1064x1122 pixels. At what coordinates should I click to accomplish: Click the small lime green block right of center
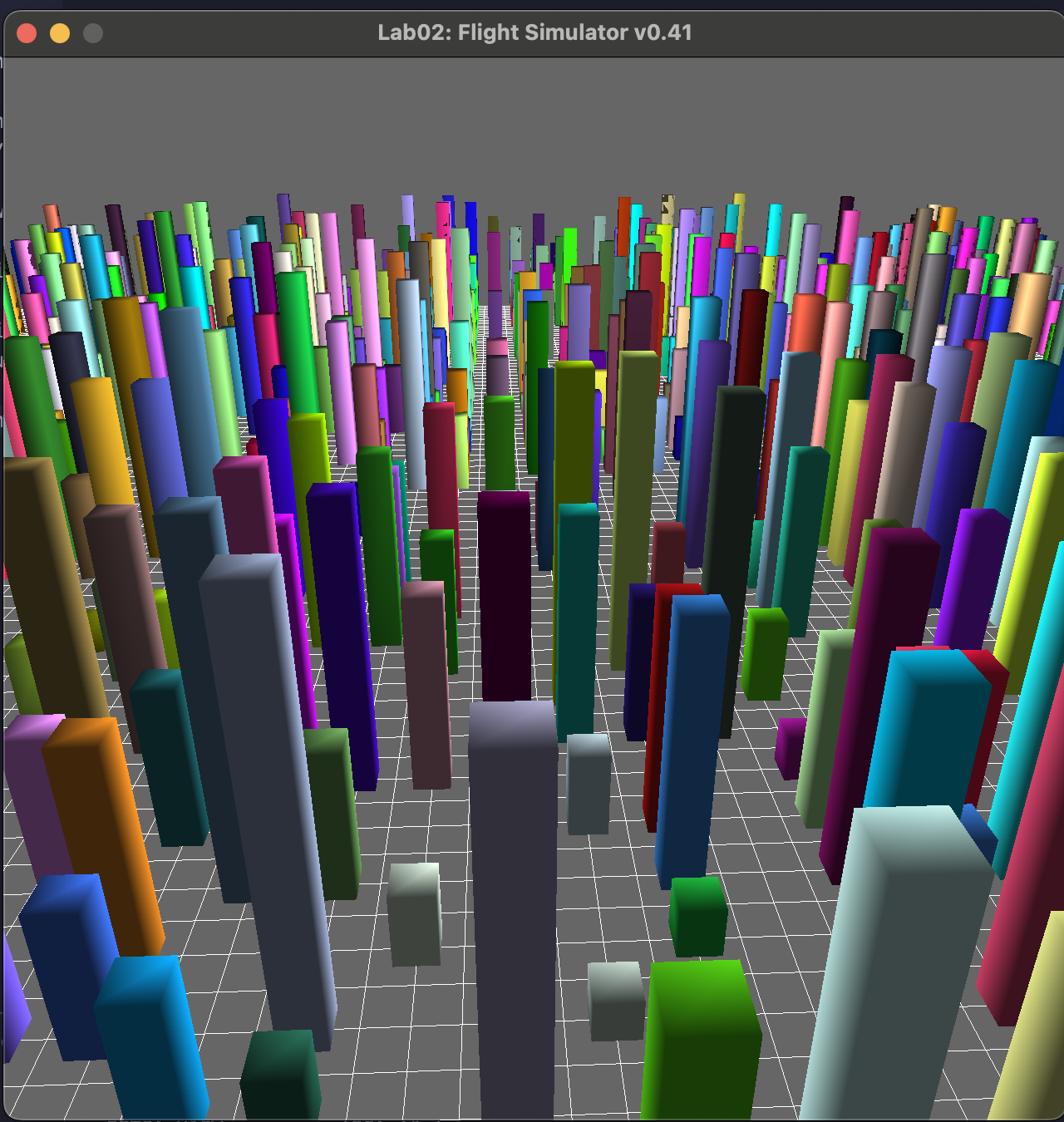point(764,653)
